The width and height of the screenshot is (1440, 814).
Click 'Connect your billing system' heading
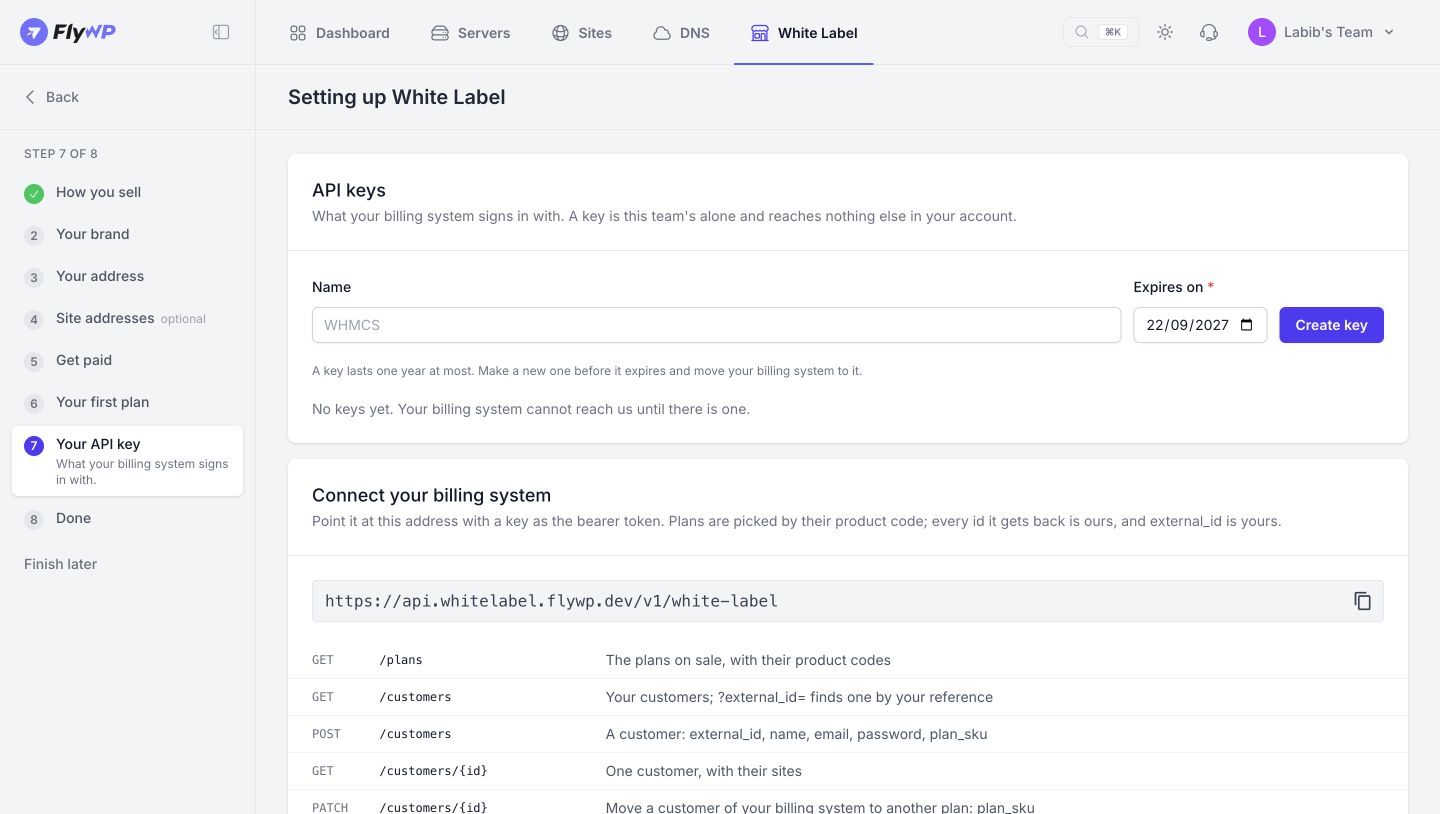[431, 495]
